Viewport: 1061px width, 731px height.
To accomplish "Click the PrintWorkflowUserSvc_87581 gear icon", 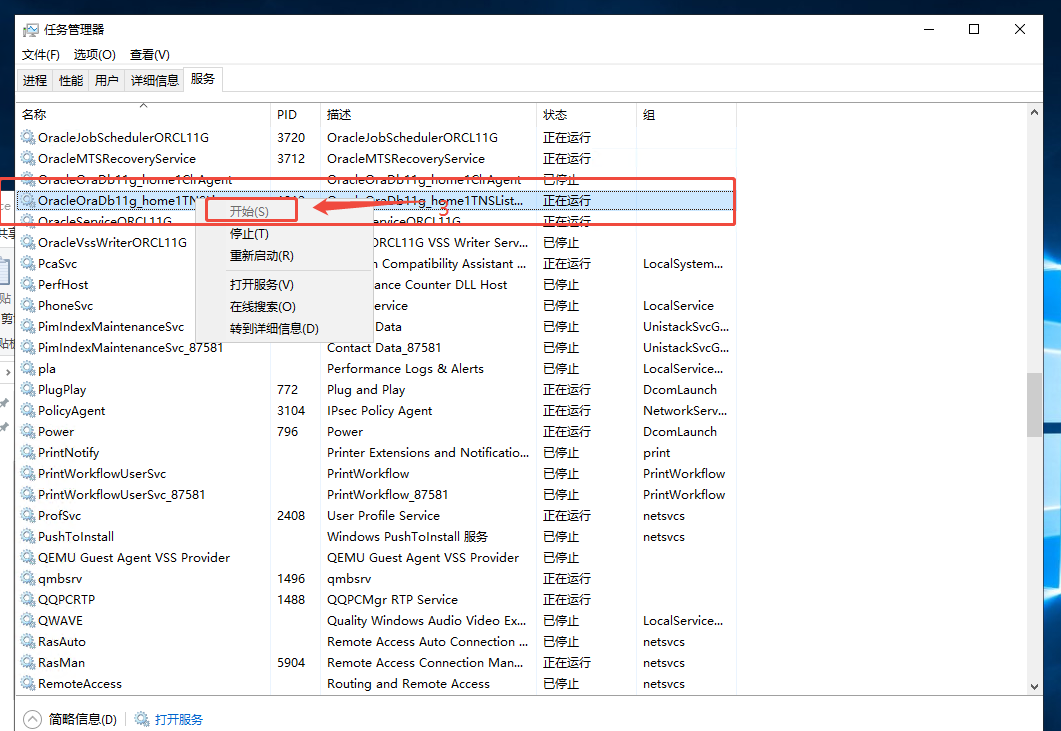I will 28,494.
